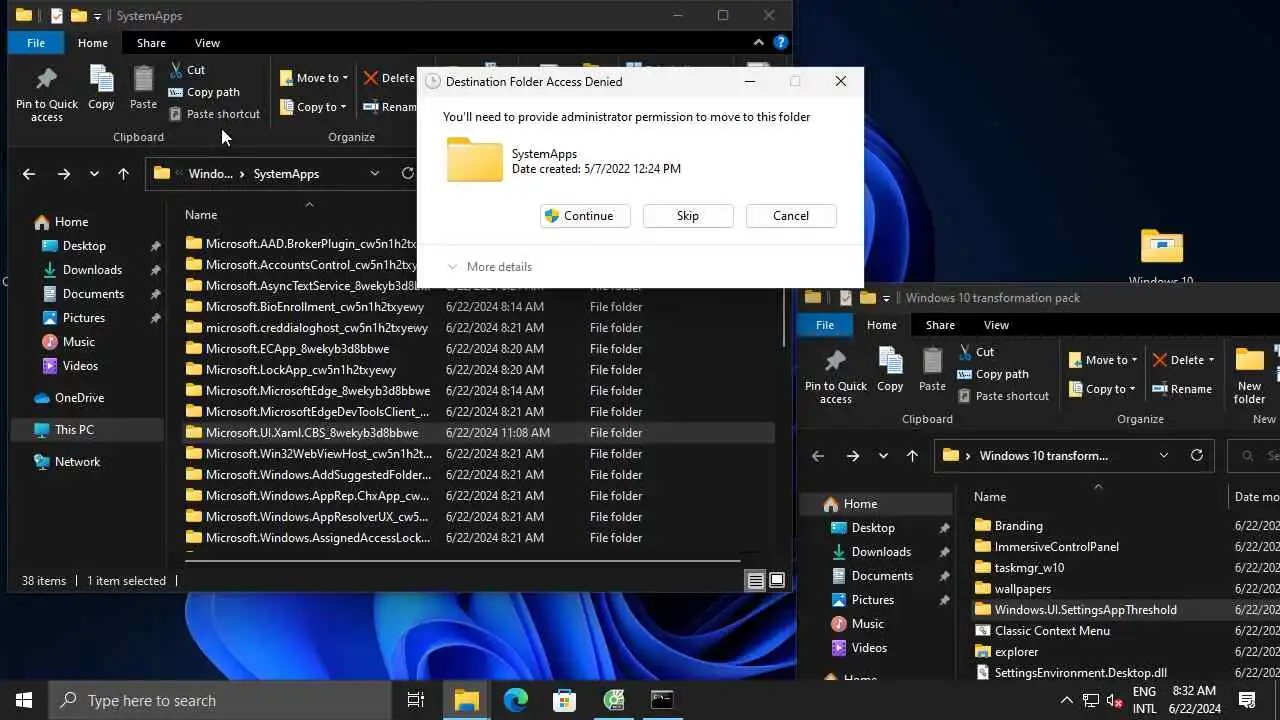
Task: Show hidden system tray icons
Action: pyautogui.click(x=1066, y=700)
